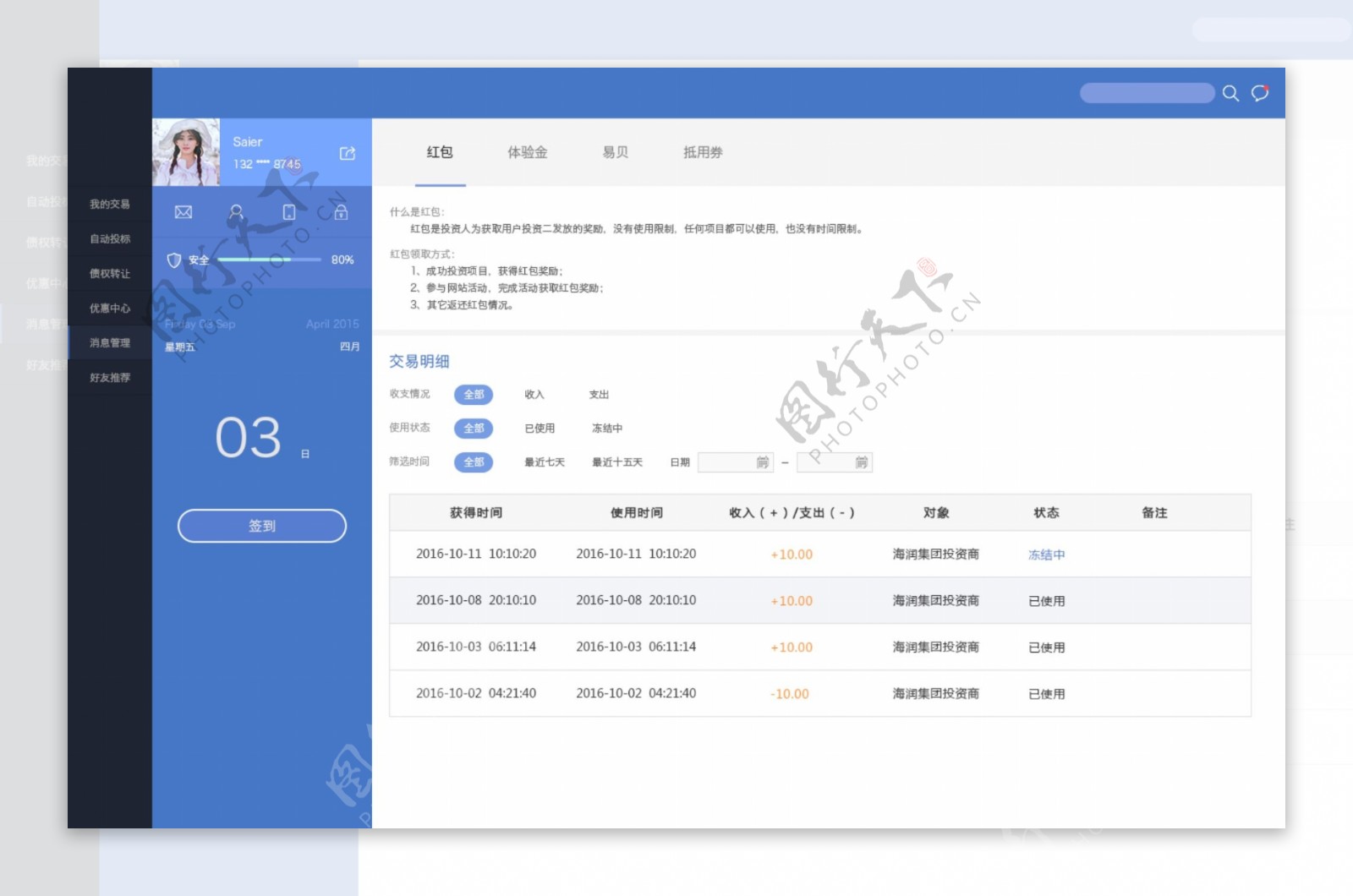The height and width of the screenshot is (896, 1353).
Task: Click the share icon beside Saier
Action: coord(348,153)
